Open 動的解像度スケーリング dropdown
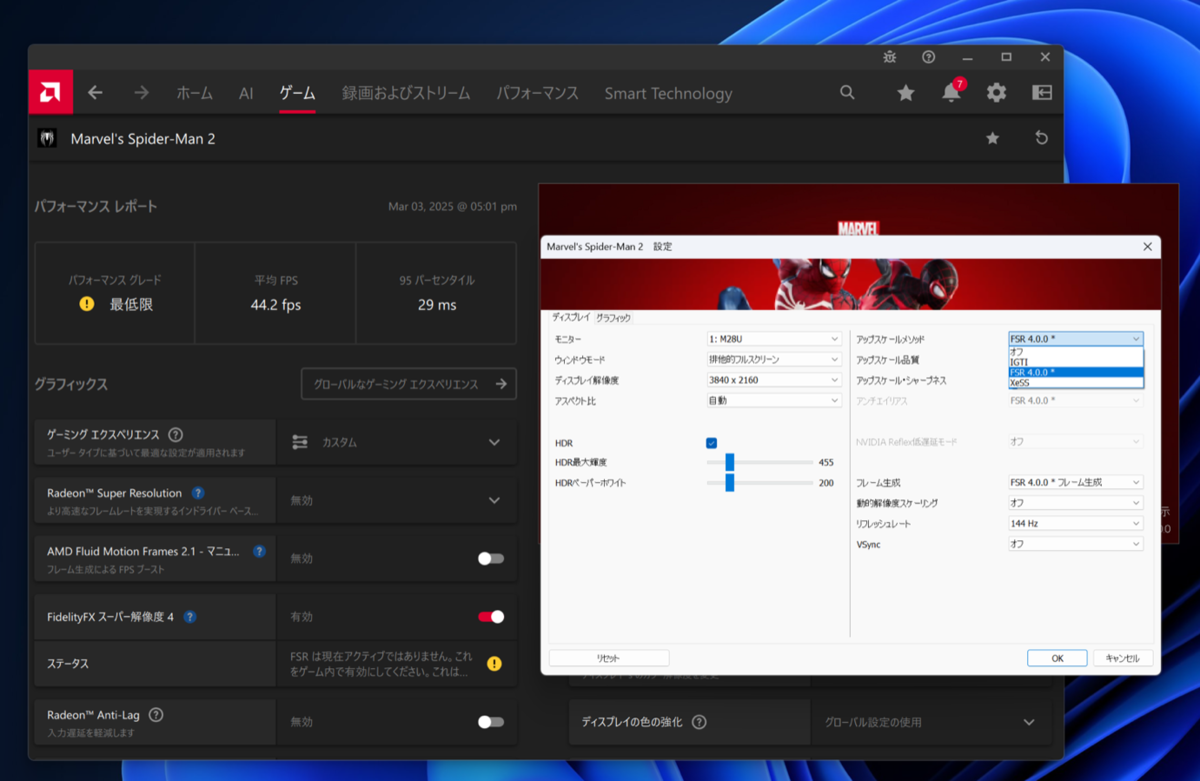Screen dimensions: 1200x781 [x=1075, y=503]
